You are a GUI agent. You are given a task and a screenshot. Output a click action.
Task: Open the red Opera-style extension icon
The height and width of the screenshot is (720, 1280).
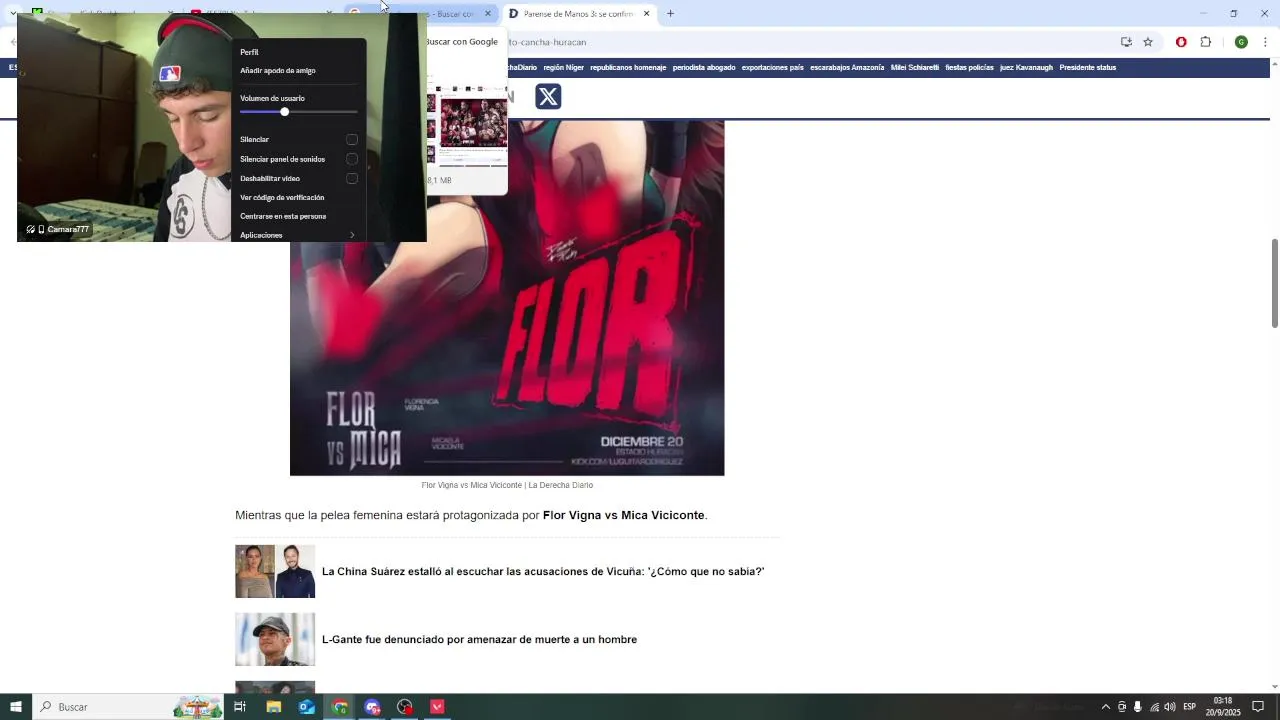point(1181,42)
